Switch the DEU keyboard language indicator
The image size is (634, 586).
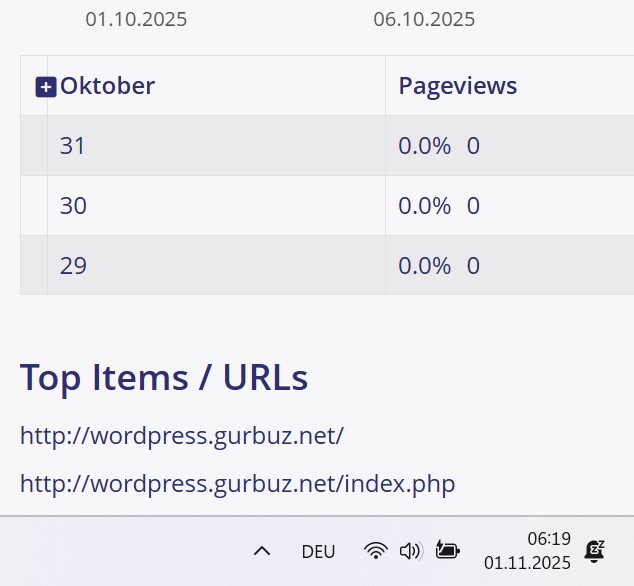(x=318, y=551)
